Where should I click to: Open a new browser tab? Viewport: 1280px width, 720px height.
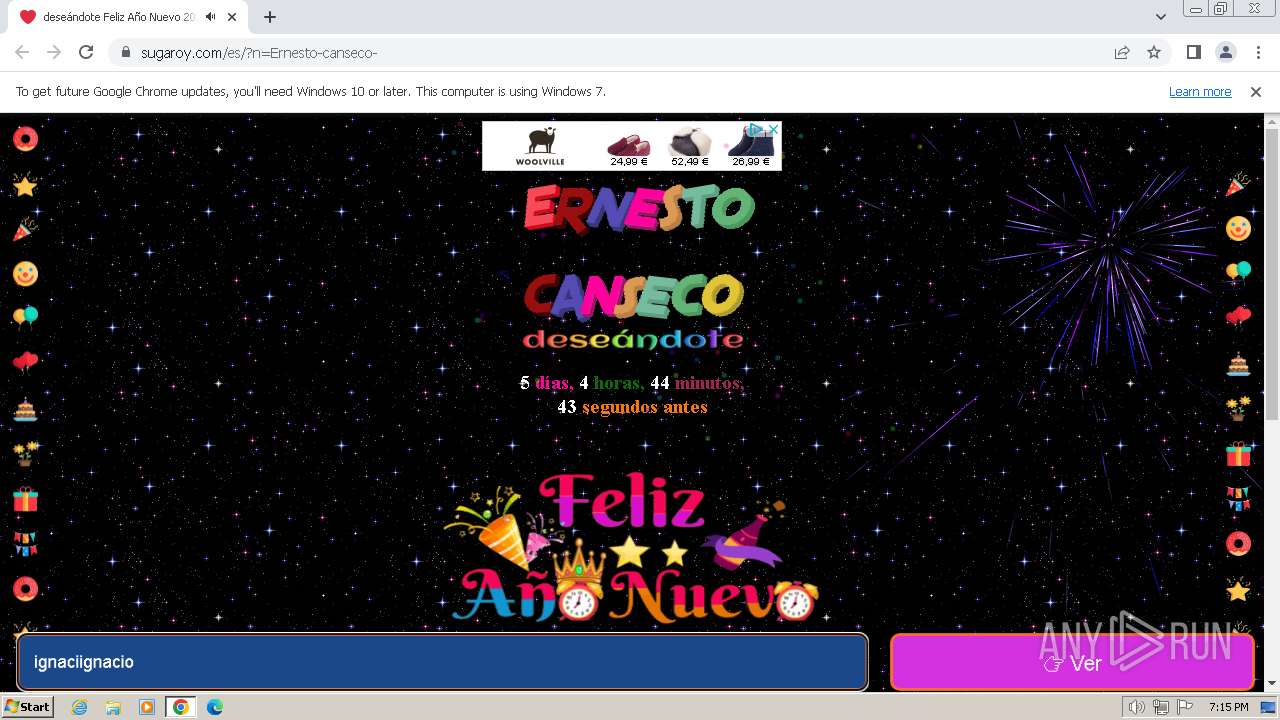(x=269, y=17)
